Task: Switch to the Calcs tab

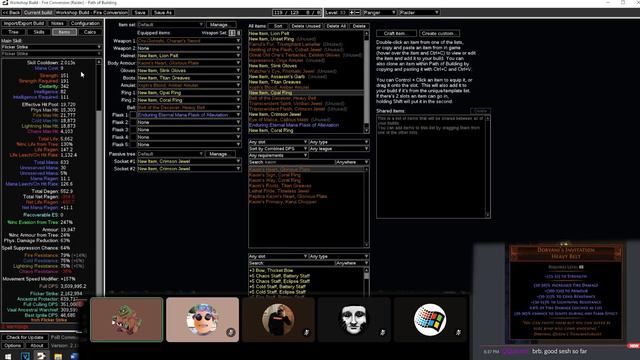Action: click(90, 32)
